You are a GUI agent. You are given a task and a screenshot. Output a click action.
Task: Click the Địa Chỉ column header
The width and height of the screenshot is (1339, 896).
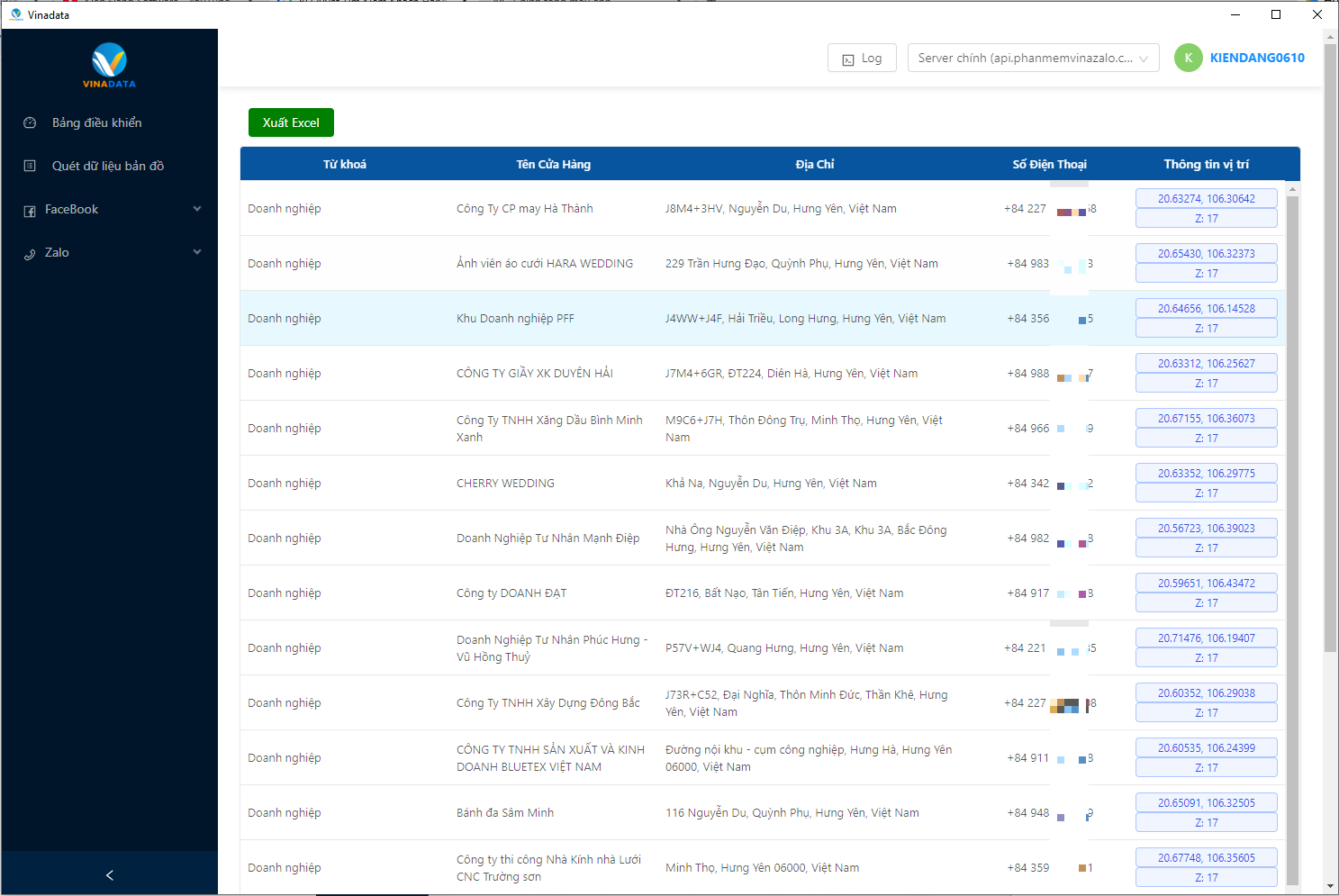pyautogui.click(x=815, y=164)
